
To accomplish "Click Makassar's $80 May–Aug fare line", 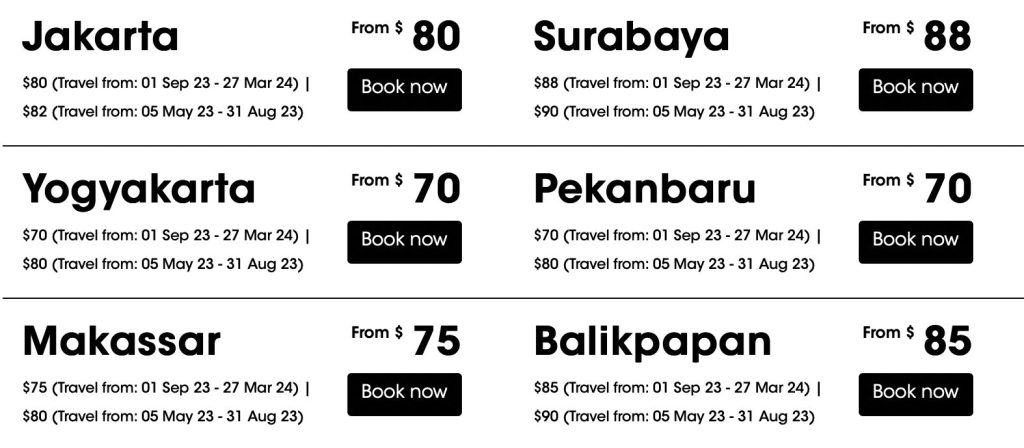I will (162, 416).
